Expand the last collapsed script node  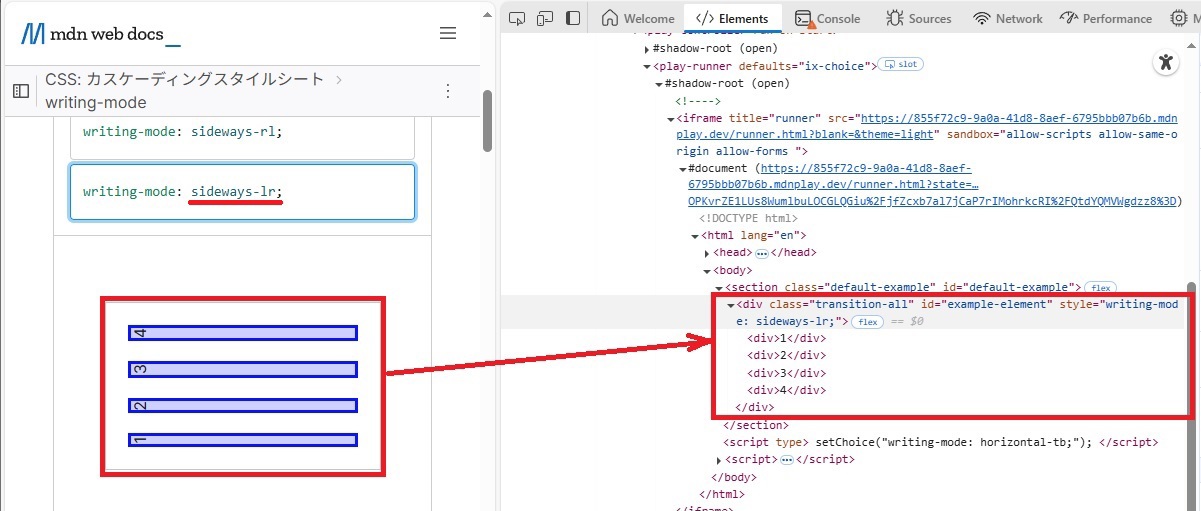click(719, 460)
